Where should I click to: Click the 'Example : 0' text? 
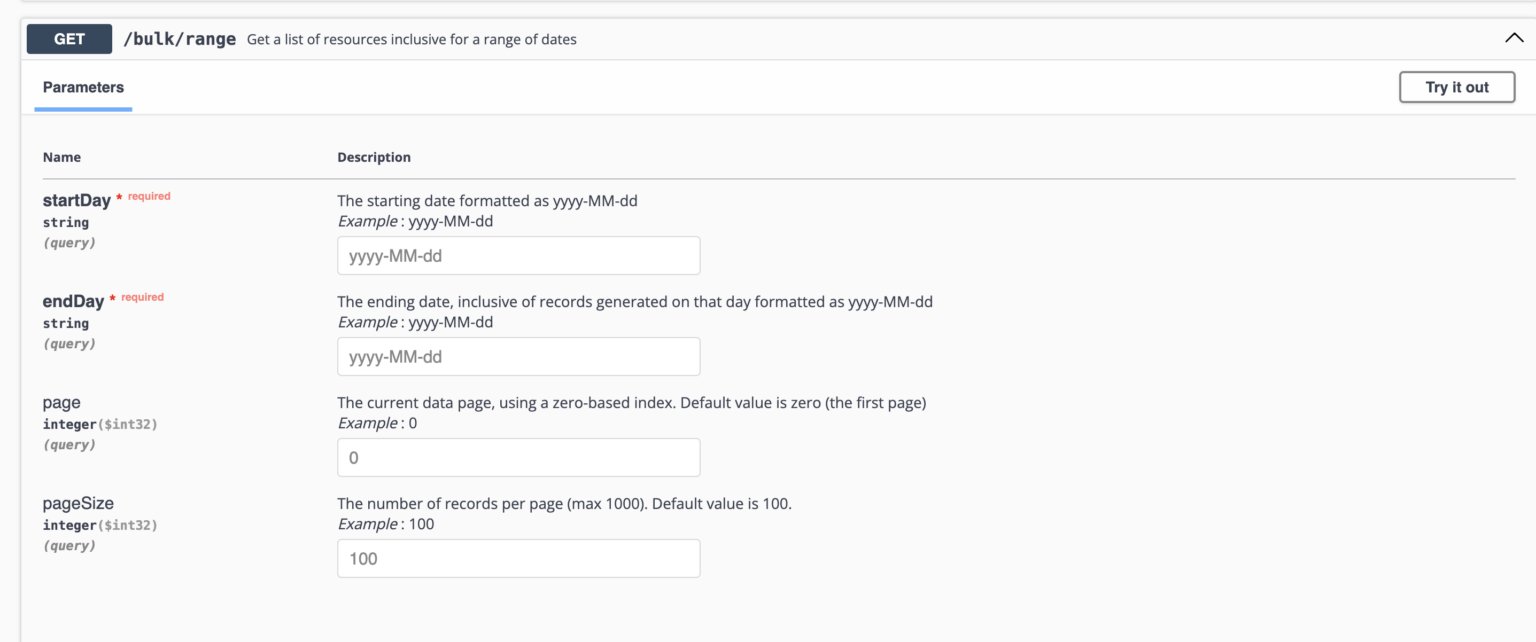378,423
